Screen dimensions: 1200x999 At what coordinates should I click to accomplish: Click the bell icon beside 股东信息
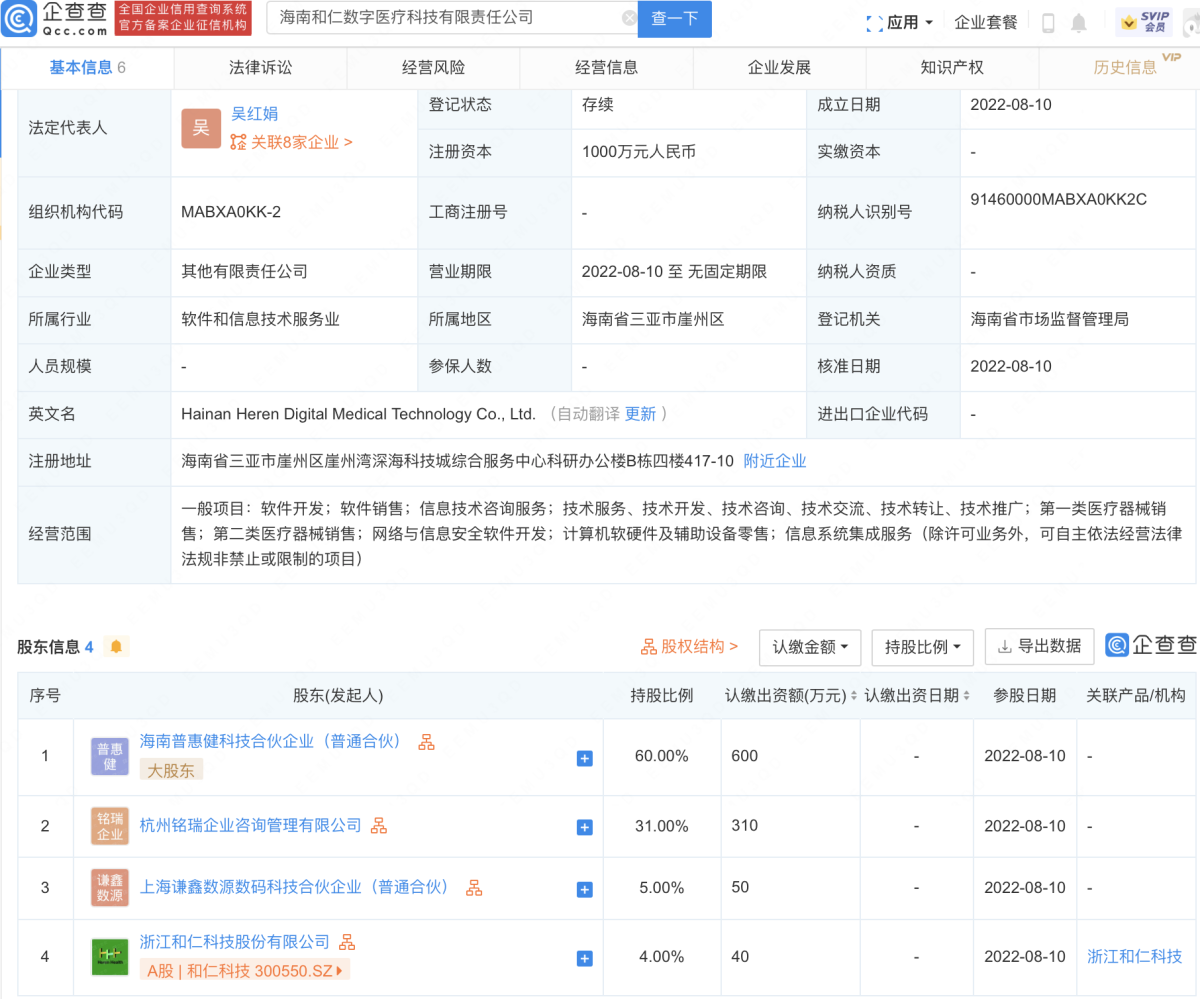pos(116,646)
